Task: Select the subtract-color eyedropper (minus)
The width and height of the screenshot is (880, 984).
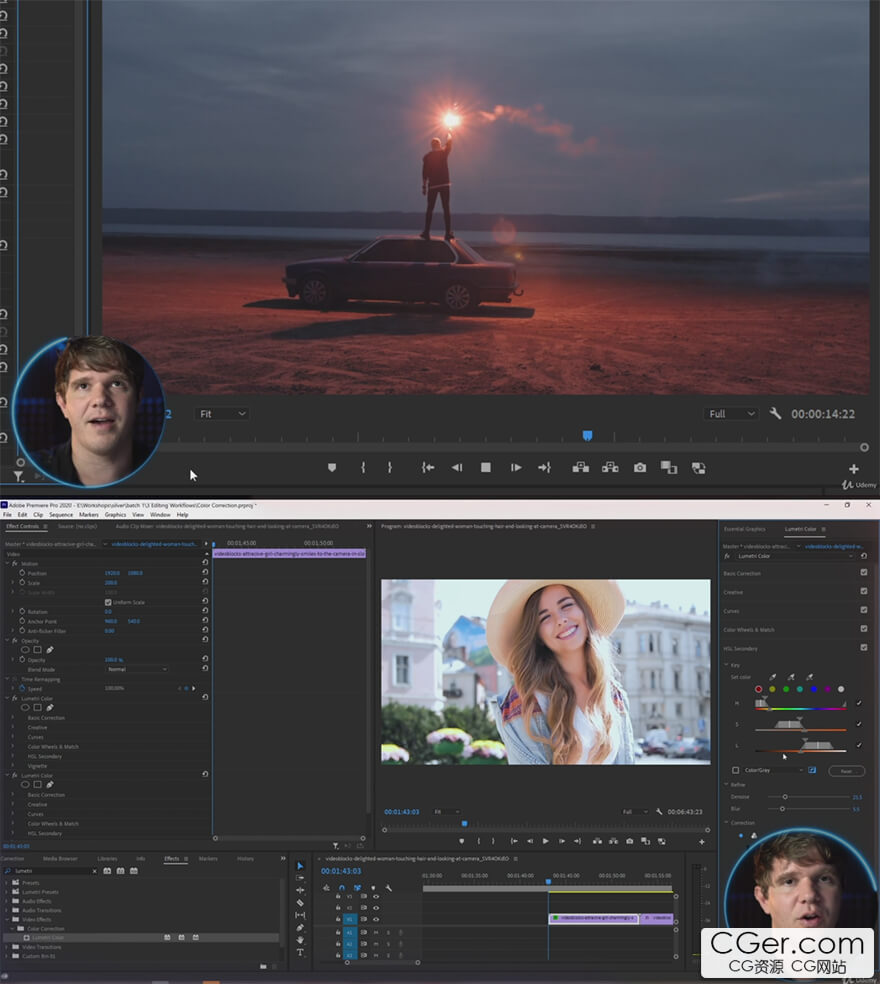Action: [x=809, y=676]
